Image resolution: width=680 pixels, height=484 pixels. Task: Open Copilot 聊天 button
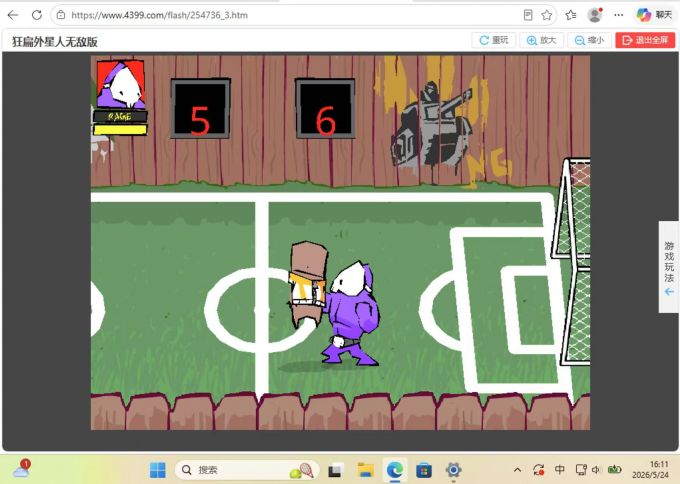(654, 15)
